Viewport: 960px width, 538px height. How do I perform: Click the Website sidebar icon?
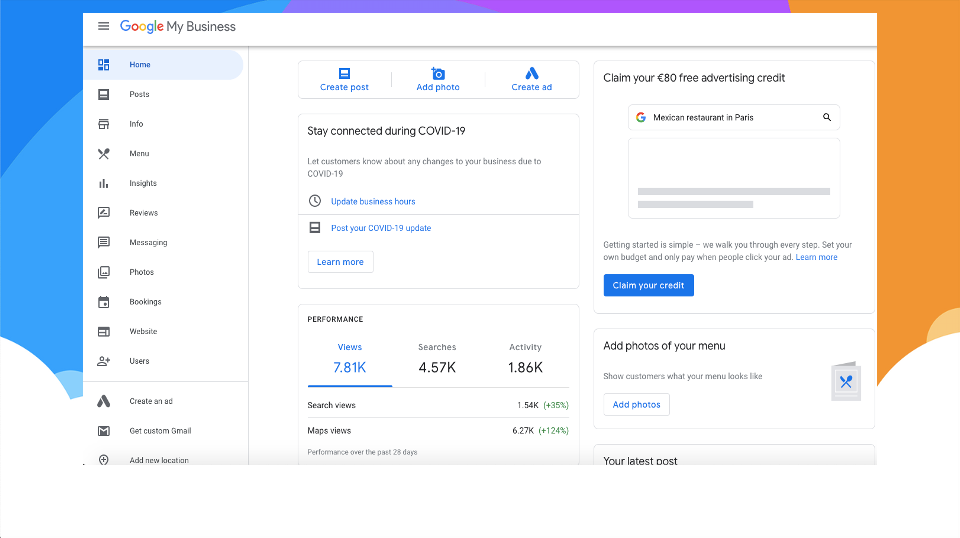tap(103, 332)
